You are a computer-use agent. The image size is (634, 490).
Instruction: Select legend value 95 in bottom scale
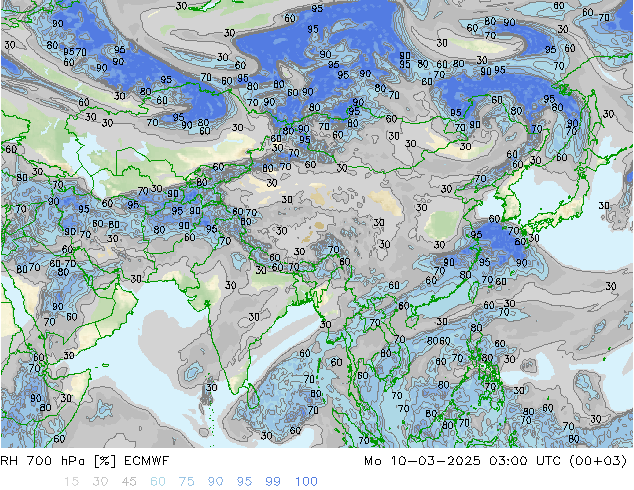coord(244,482)
